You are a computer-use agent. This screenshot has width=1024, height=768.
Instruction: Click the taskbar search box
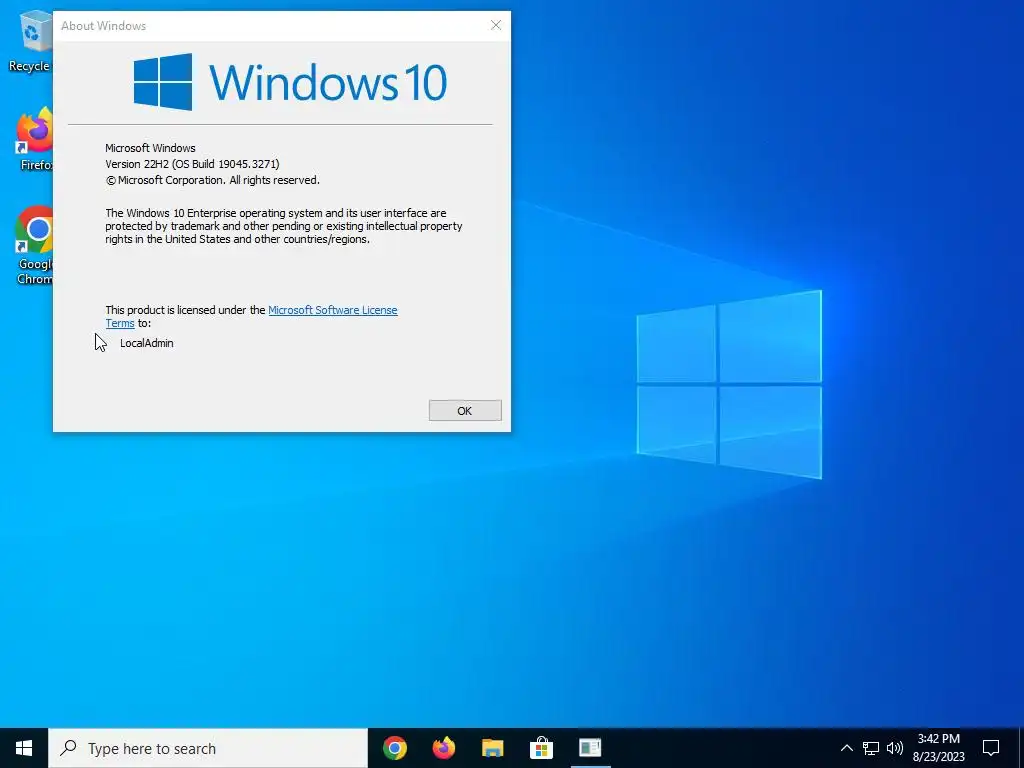(208, 748)
